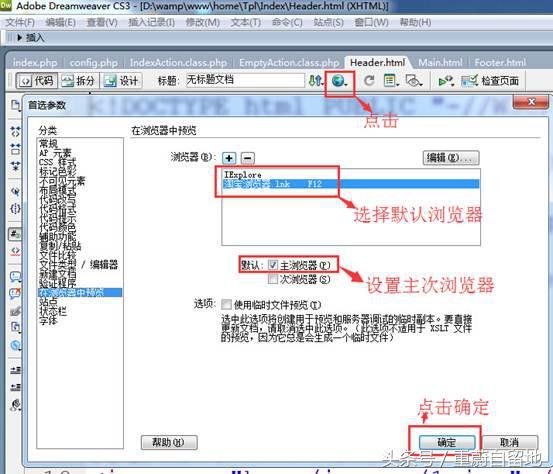553x474 pixels.
Task: Select IExplore in the browser list
Action: coord(351,175)
